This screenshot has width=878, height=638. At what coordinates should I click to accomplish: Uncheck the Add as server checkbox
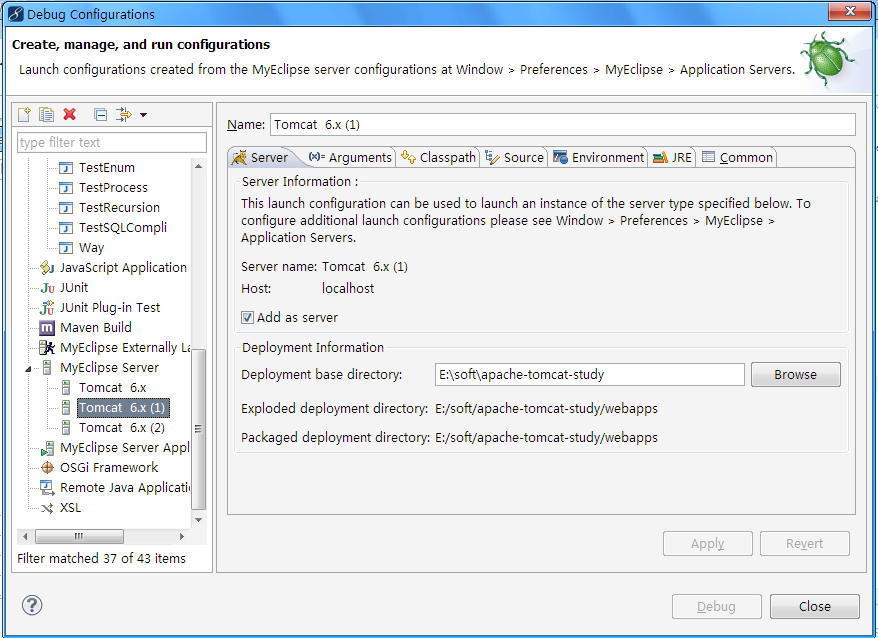[247, 318]
